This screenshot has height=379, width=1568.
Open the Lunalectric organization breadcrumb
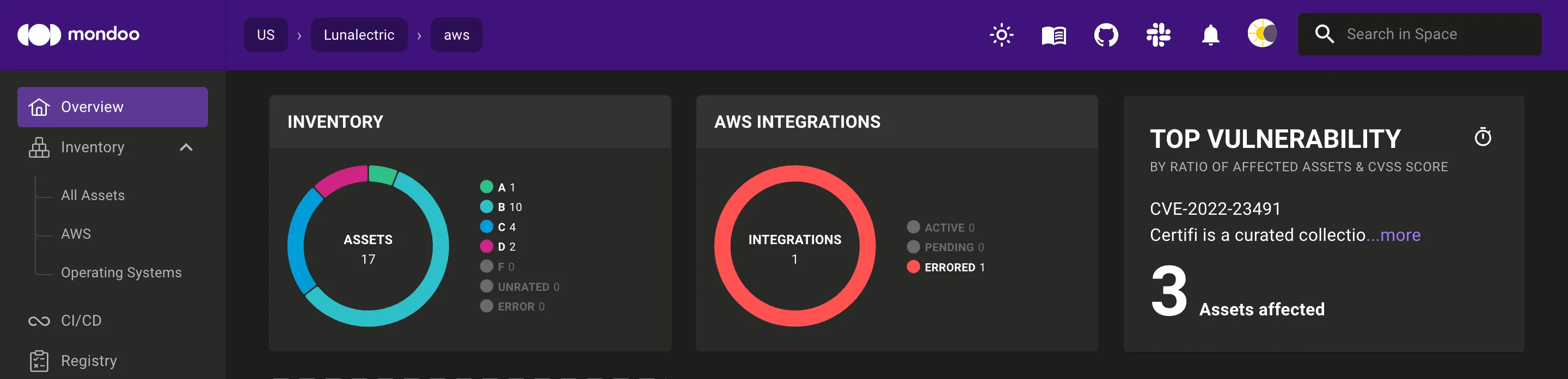(359, 35)
